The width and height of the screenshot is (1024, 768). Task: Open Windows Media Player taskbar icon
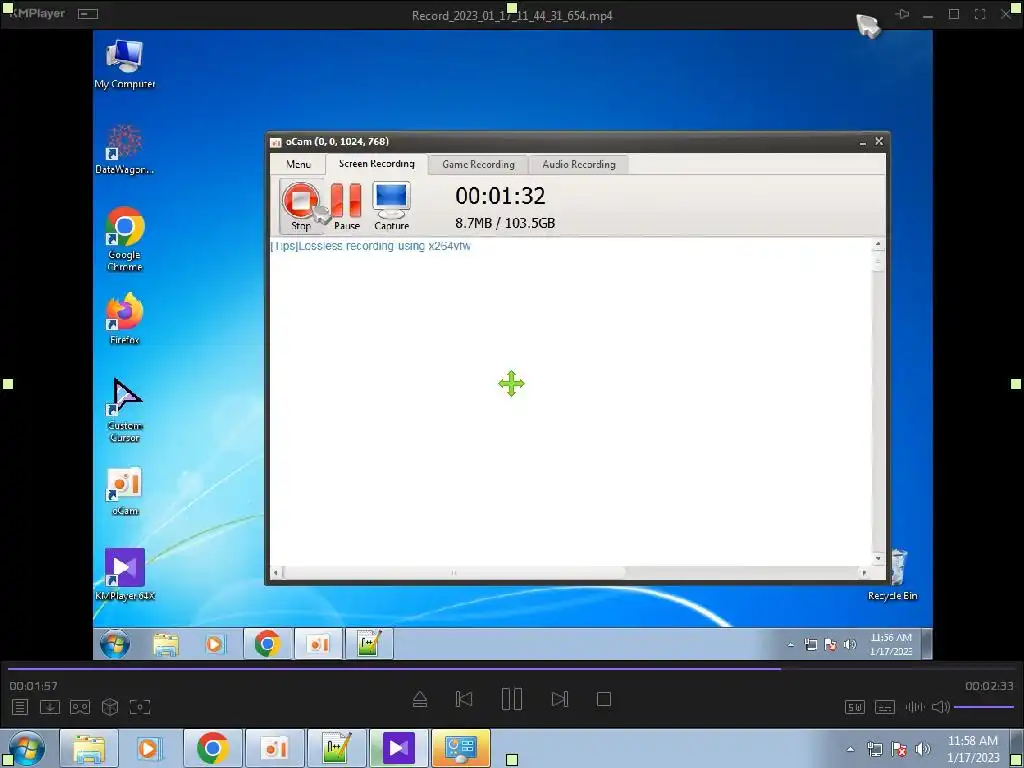point(149,748)
